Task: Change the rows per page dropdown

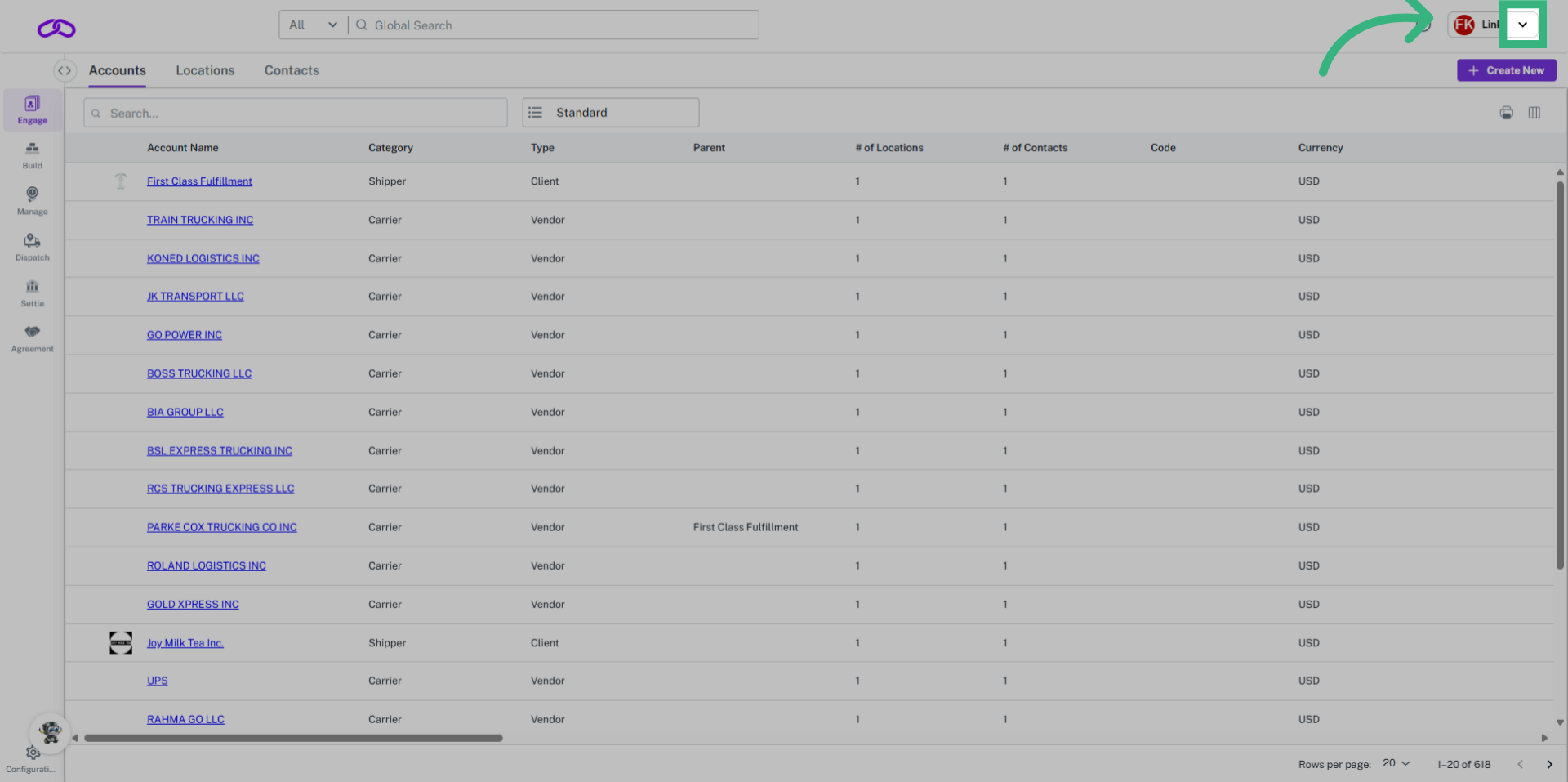Action: tap(1396, 763)
